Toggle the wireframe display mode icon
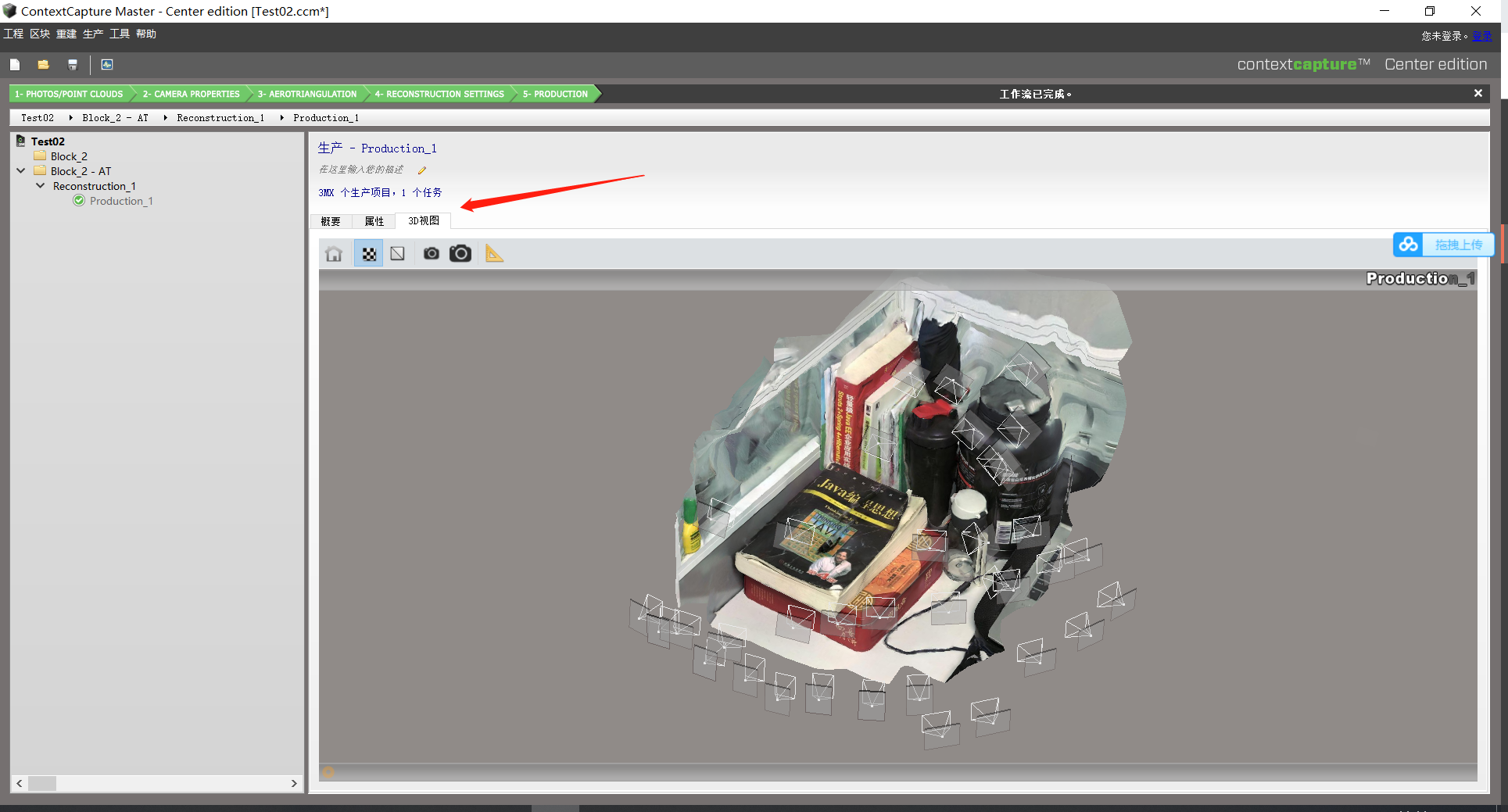The height and width of the screenshot is (812, 1508). pyautogui.click(x=398, y=254)
